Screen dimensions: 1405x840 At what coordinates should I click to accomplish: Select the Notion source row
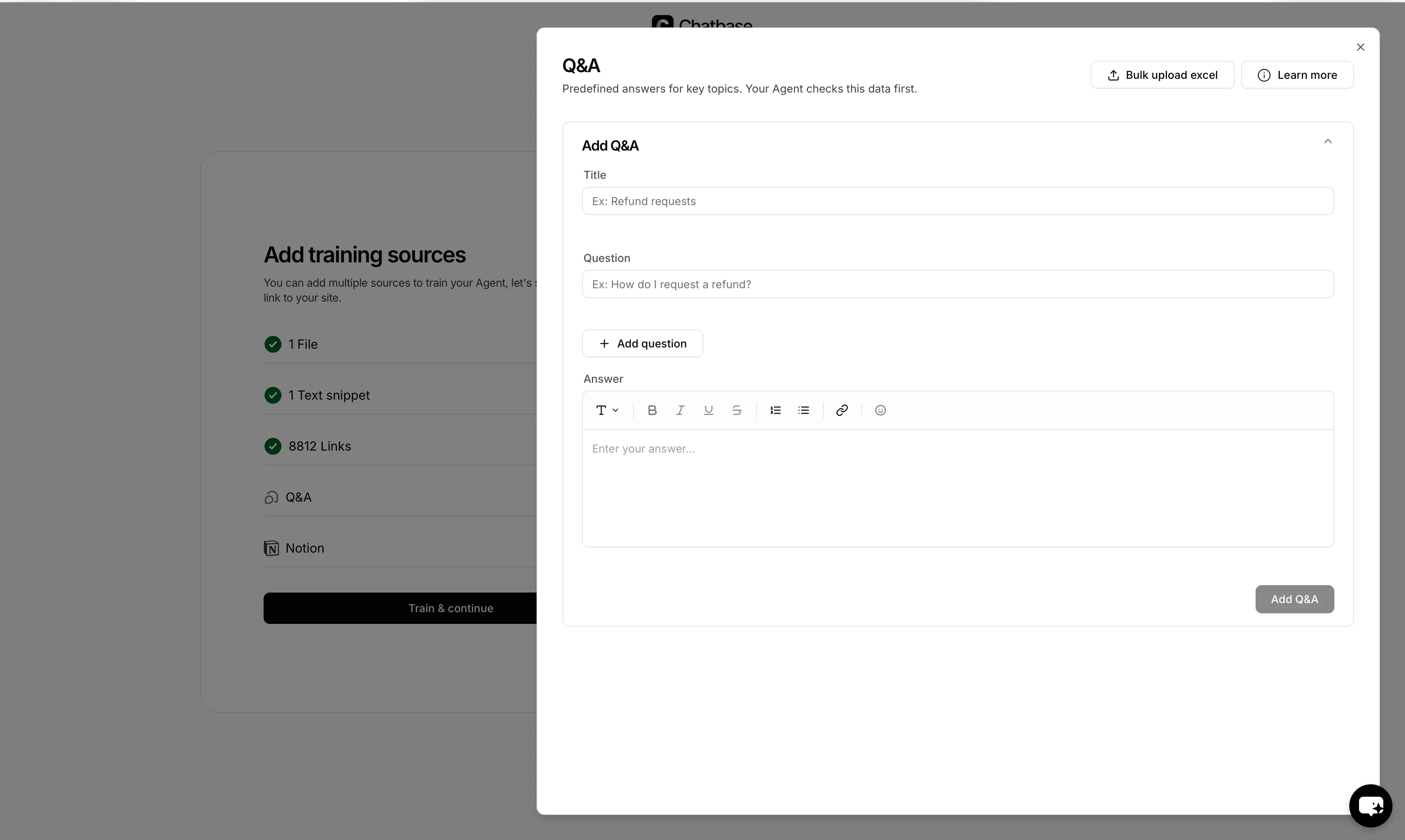click(x=400, y=548)
